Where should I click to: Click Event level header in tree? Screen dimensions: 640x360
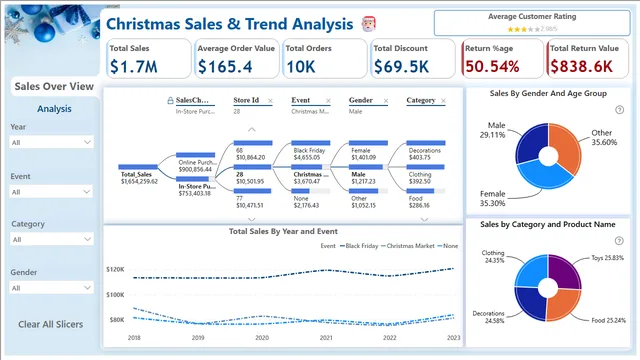click(300, 100)
